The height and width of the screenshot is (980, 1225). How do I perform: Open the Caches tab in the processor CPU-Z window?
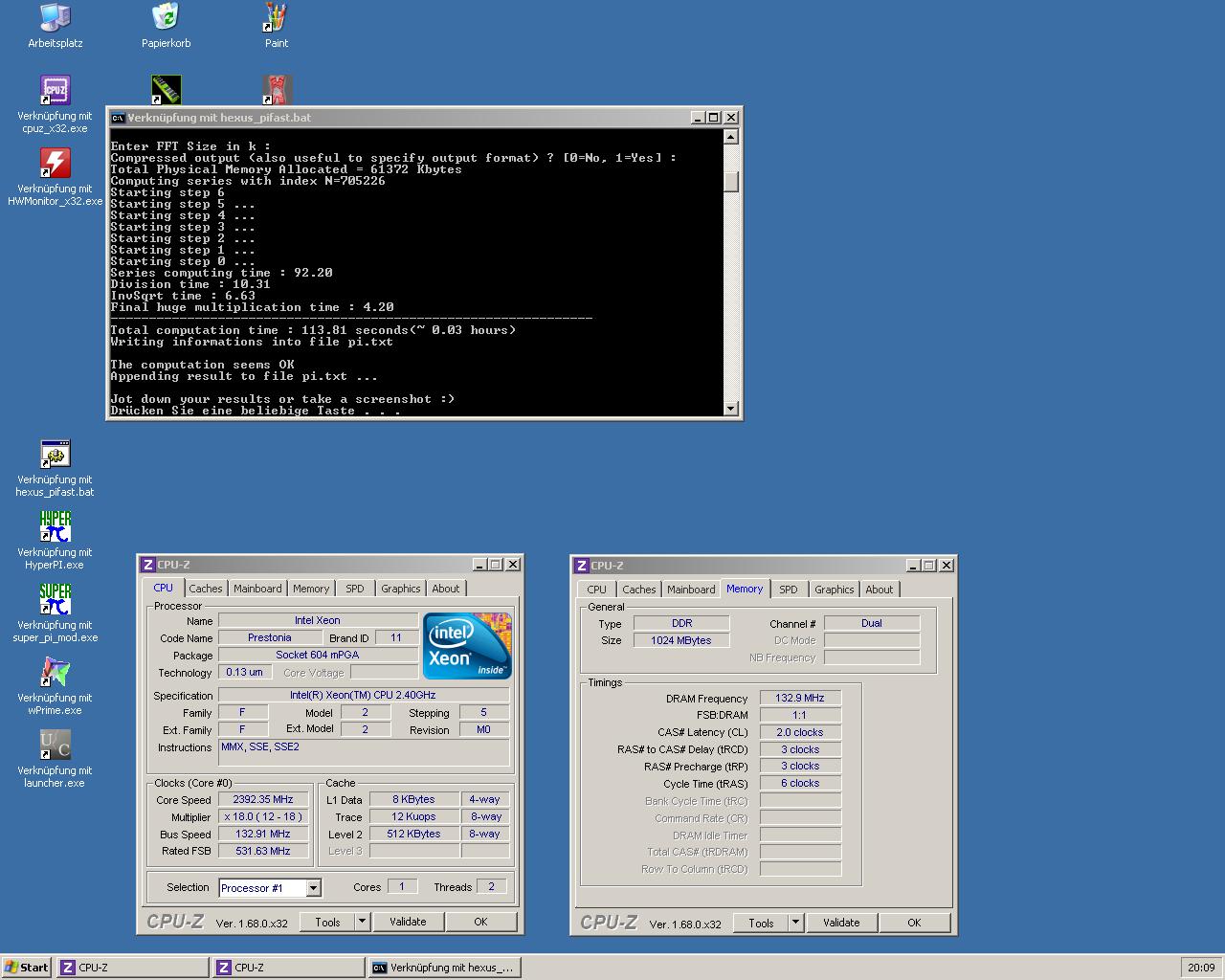205,589
